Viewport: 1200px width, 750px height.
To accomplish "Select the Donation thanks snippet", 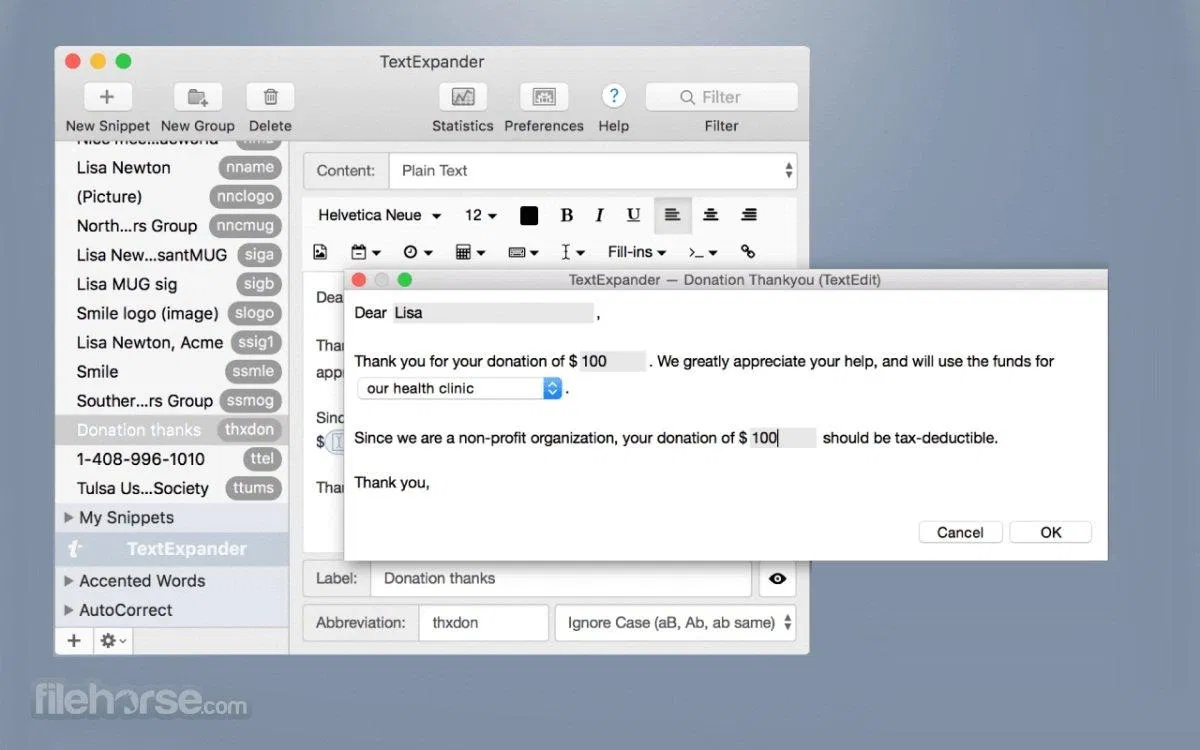I will click(x=172, y=430).
